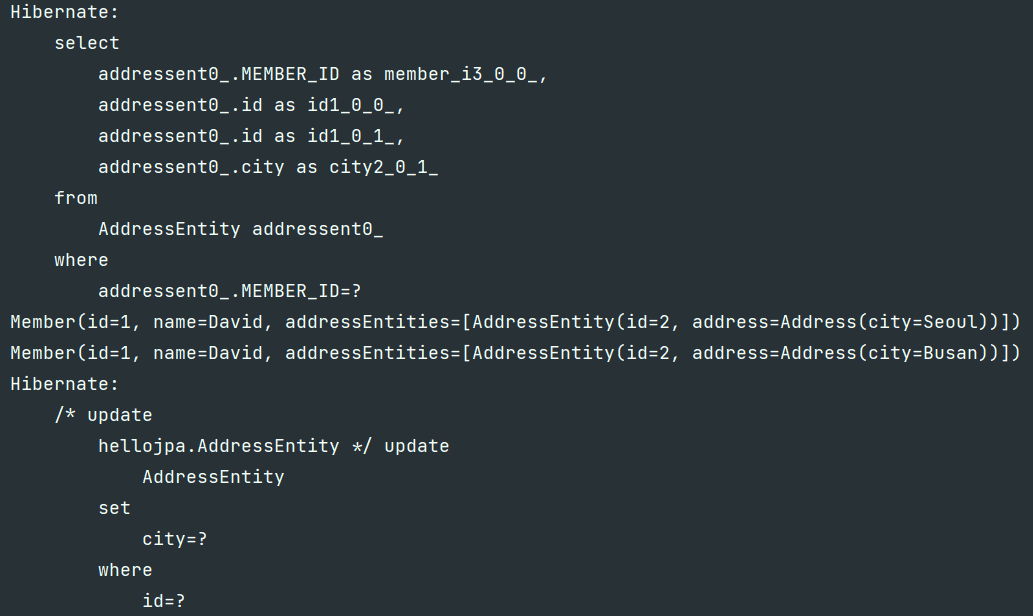Screen dimensions: 1033x616
Task: Click the 'from' keyword line
Action: [x=76, y=198]
